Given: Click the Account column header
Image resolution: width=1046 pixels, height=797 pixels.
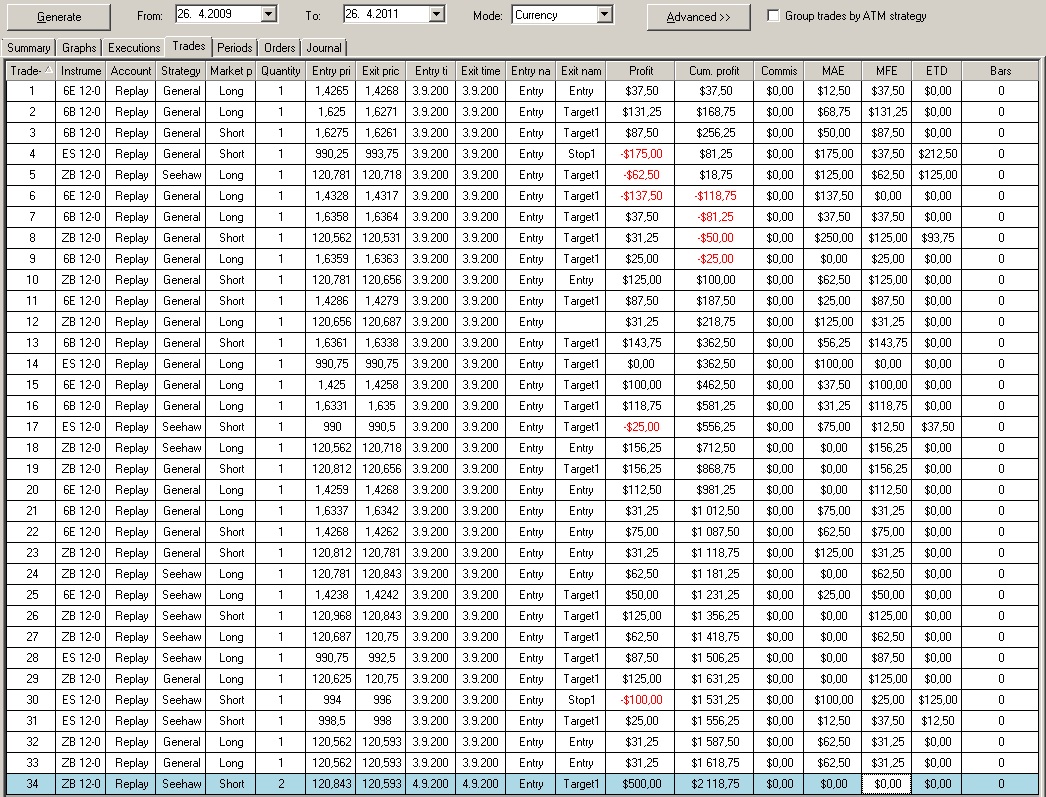Looking at the screenshot, I should pyautogui.click(x=131, y=71).
